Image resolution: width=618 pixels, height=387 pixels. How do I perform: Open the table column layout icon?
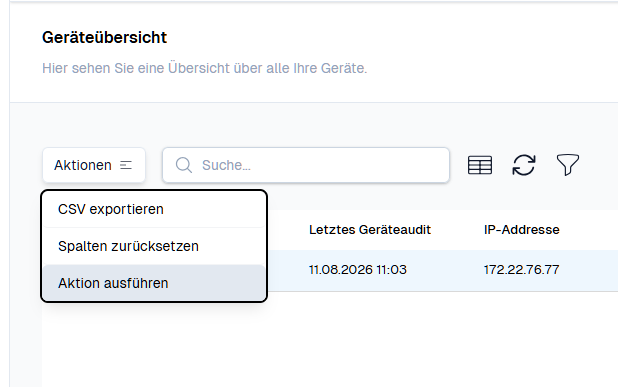(480, 165)
